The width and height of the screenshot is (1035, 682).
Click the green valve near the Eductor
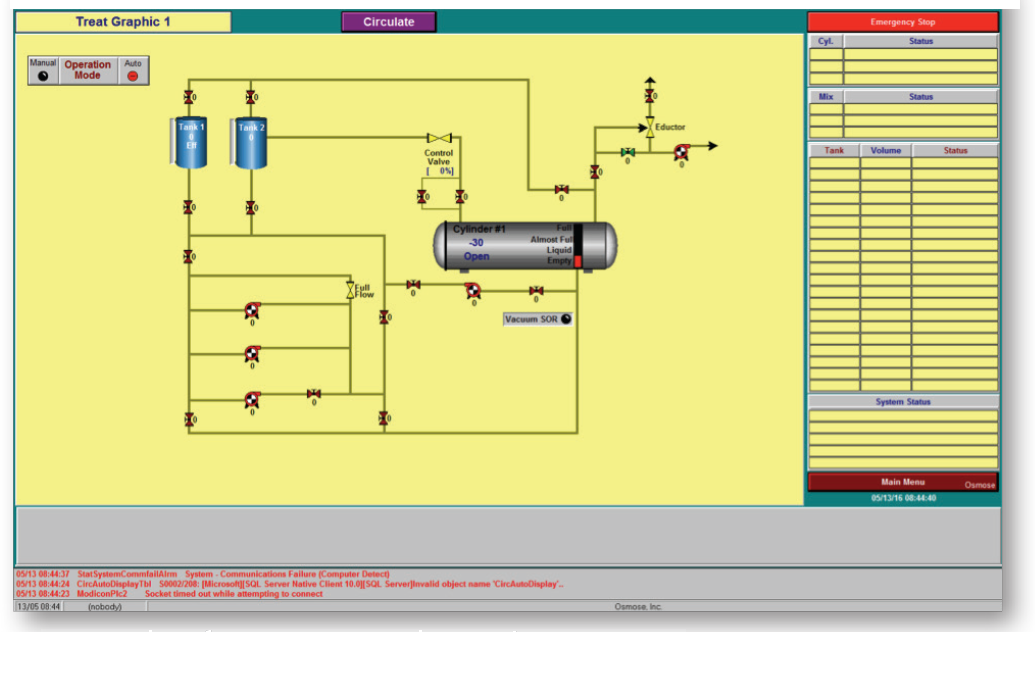[x=627, y=152]
